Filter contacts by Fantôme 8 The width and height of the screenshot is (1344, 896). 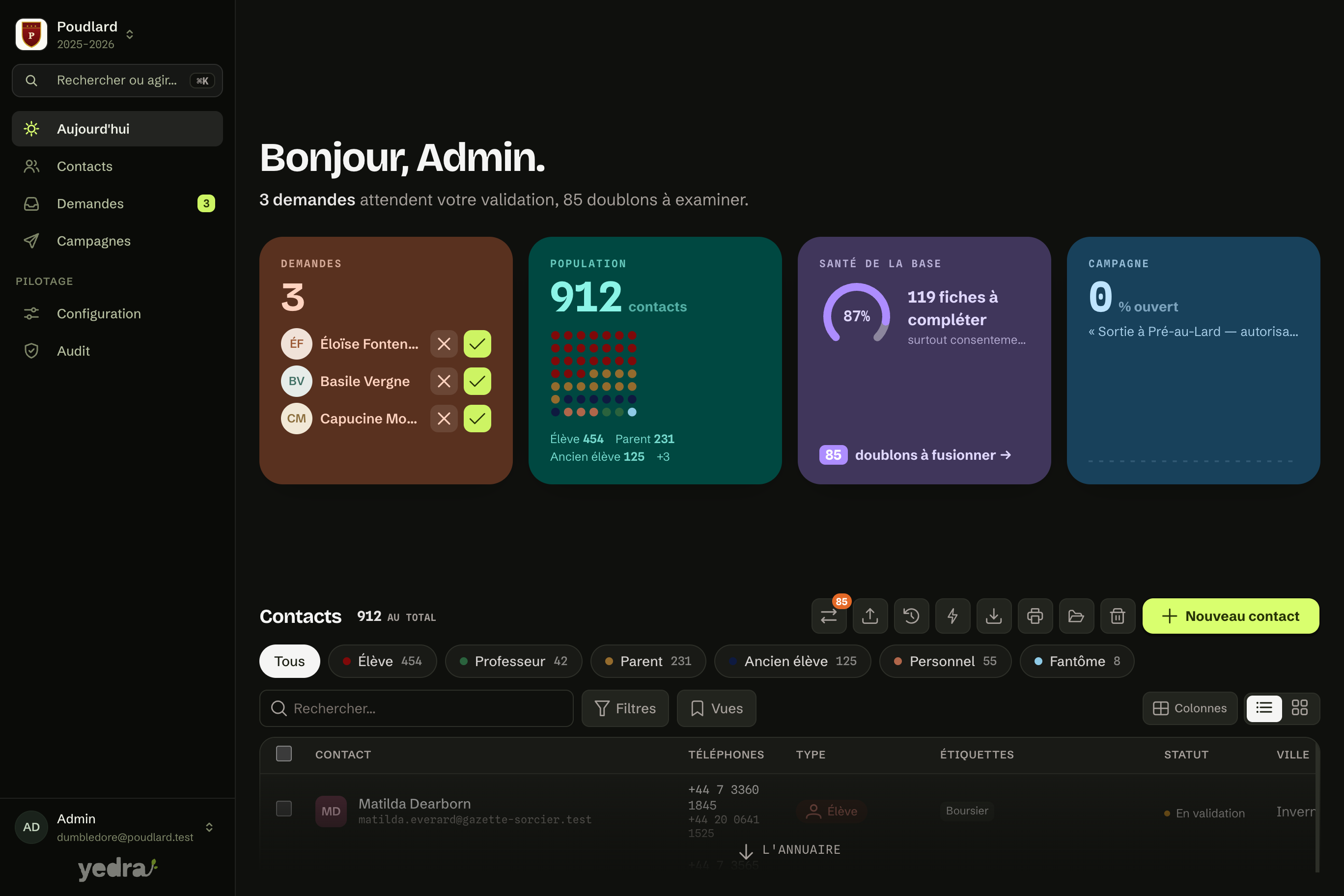(x=1077, y=661)
